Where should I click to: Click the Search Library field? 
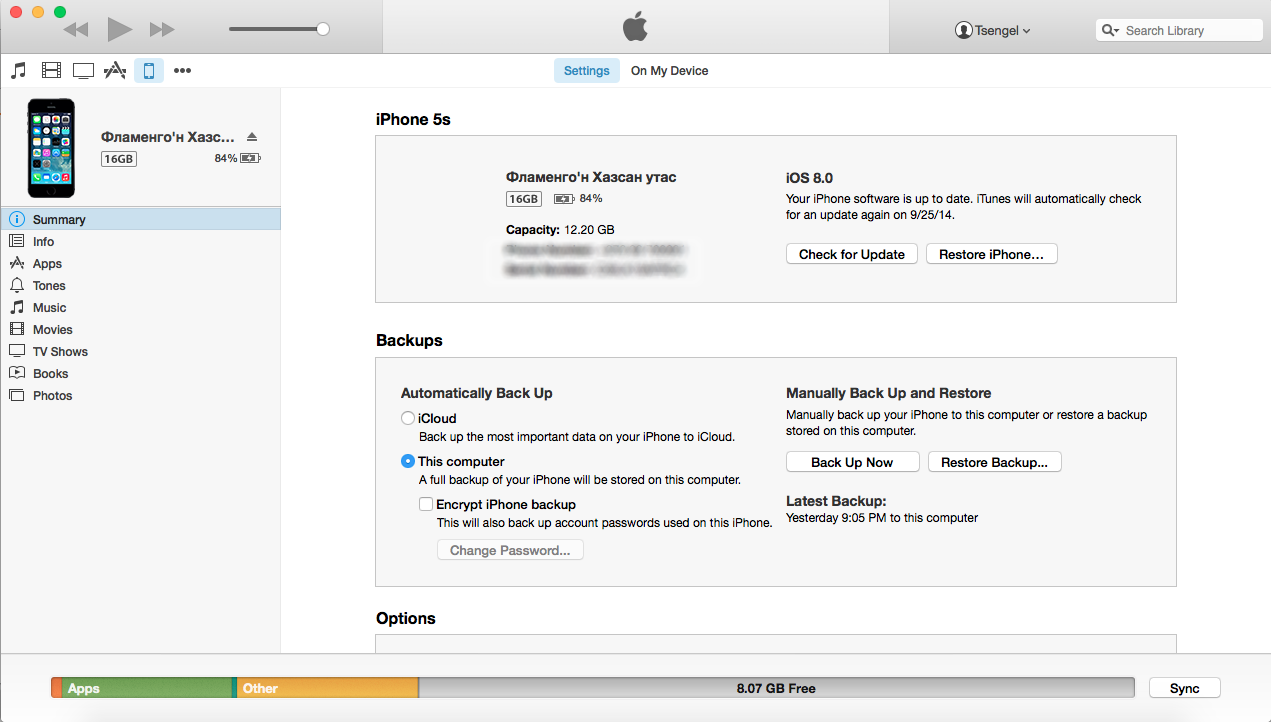[1180, 30]
